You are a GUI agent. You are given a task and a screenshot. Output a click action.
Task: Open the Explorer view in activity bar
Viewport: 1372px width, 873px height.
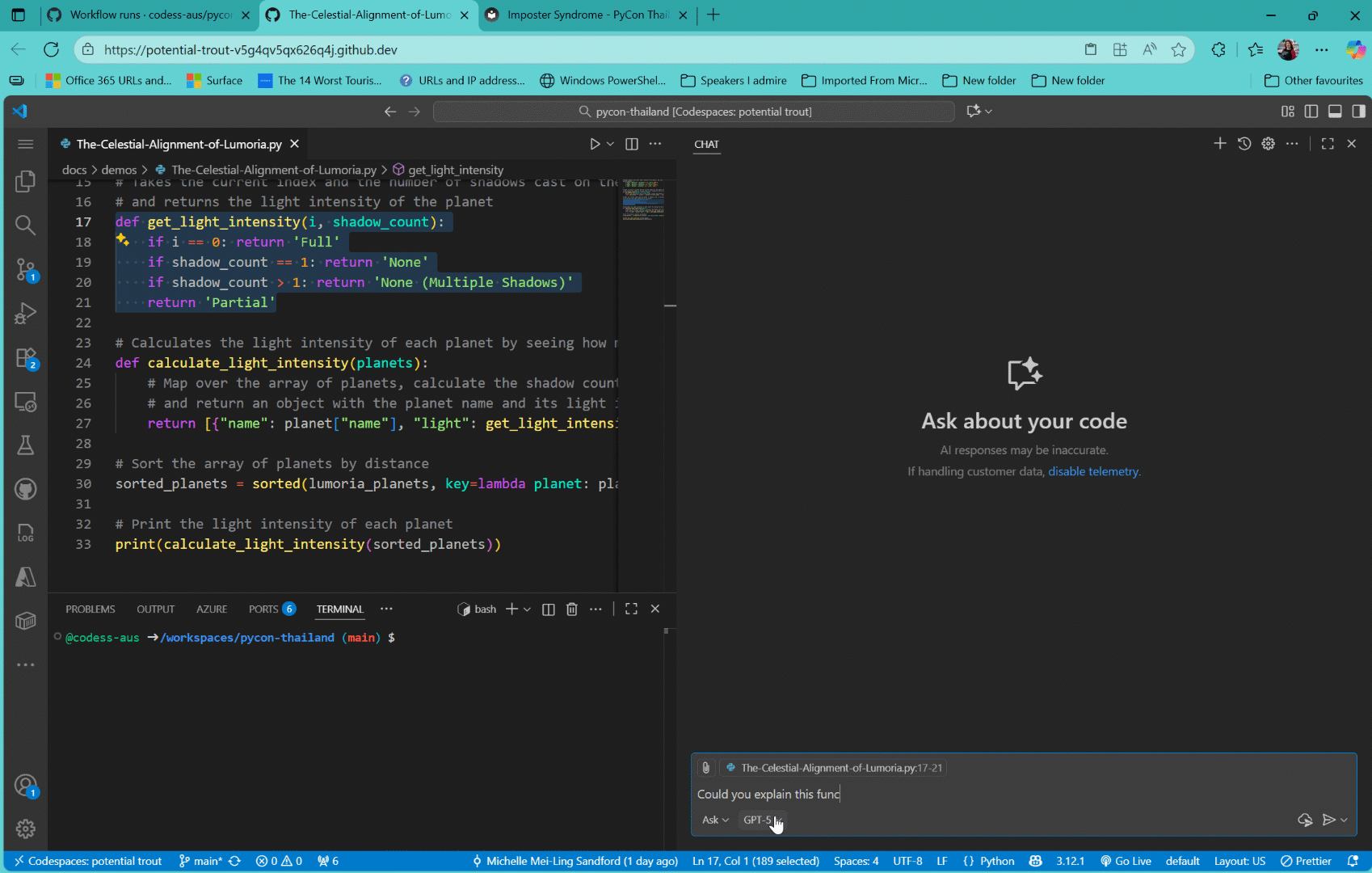click(25, 181)
